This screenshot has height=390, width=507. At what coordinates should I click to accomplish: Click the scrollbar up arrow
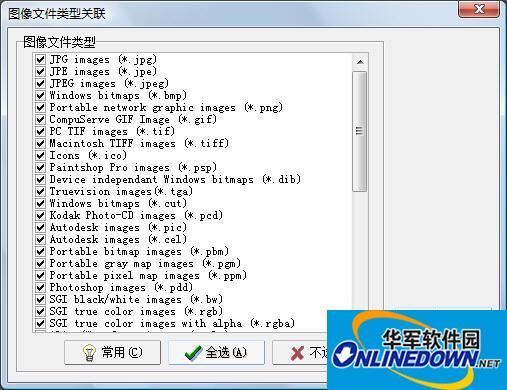[x=360, y=62]
